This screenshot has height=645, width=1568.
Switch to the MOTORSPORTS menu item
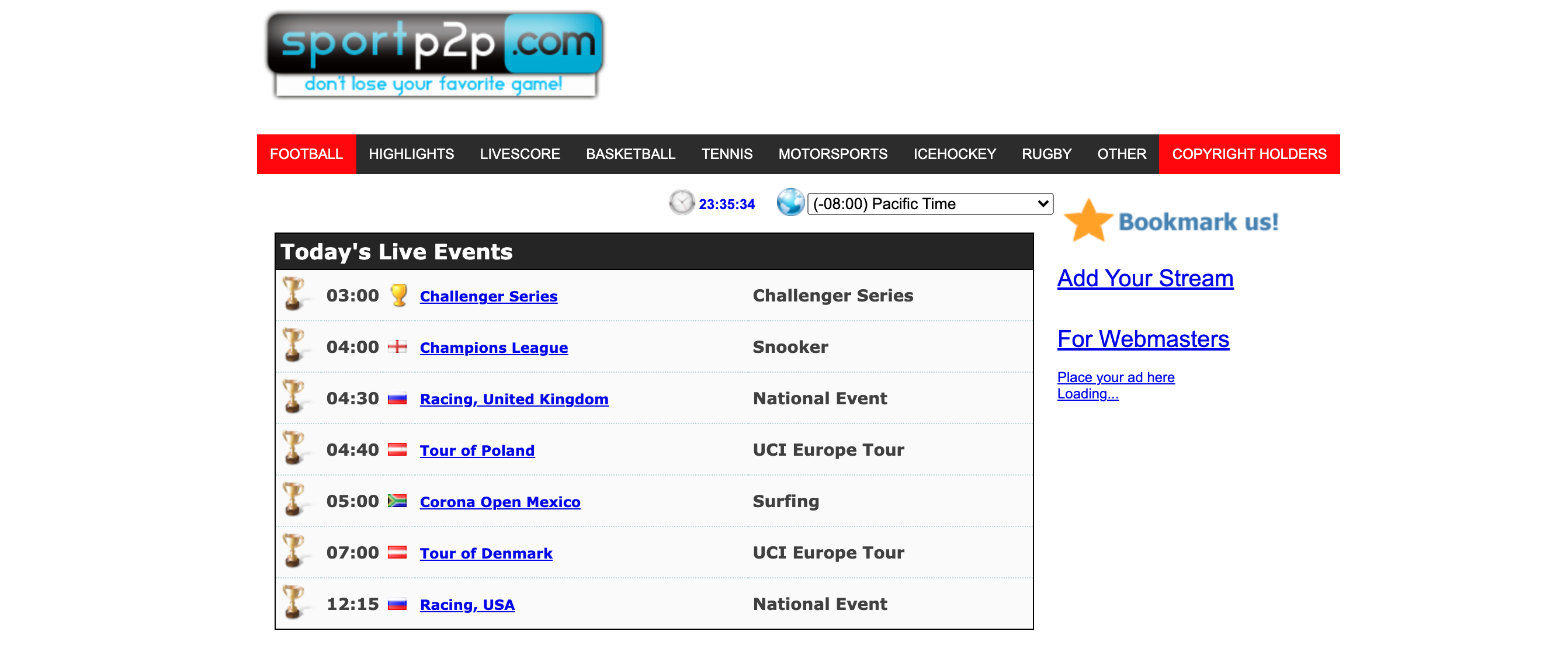click(832, 154)
